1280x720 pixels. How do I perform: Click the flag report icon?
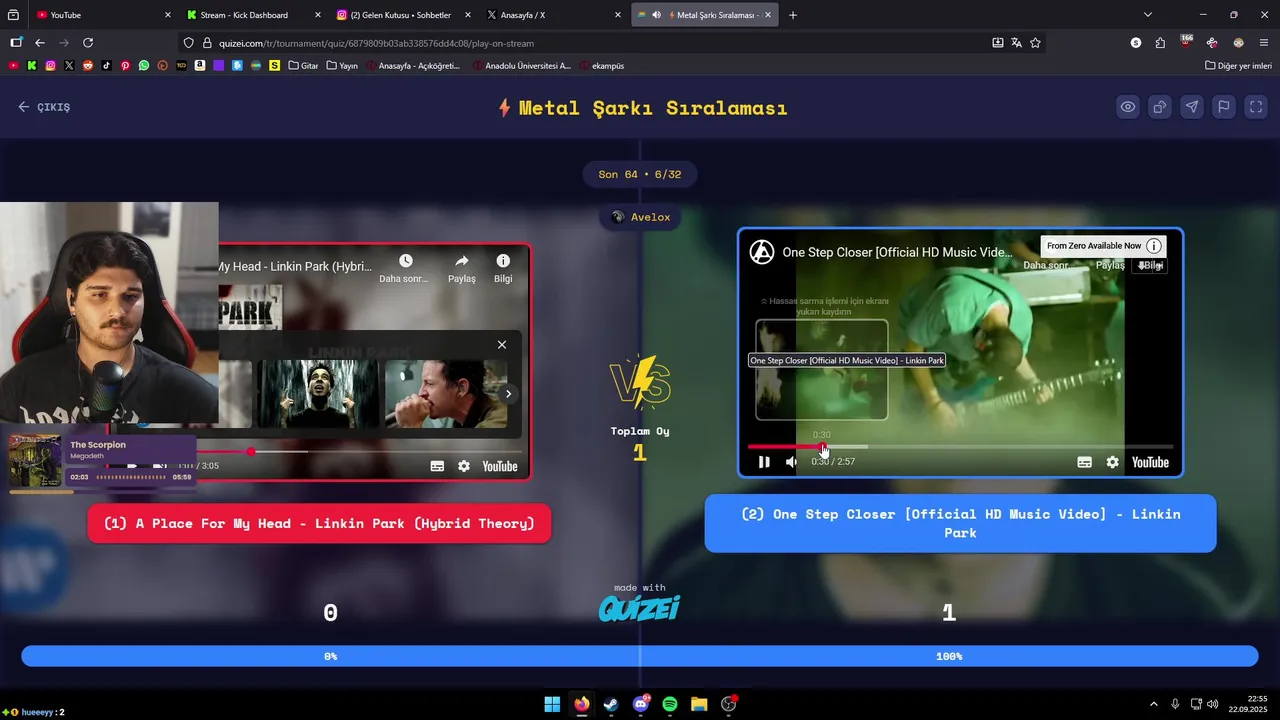coord(1224,107)
